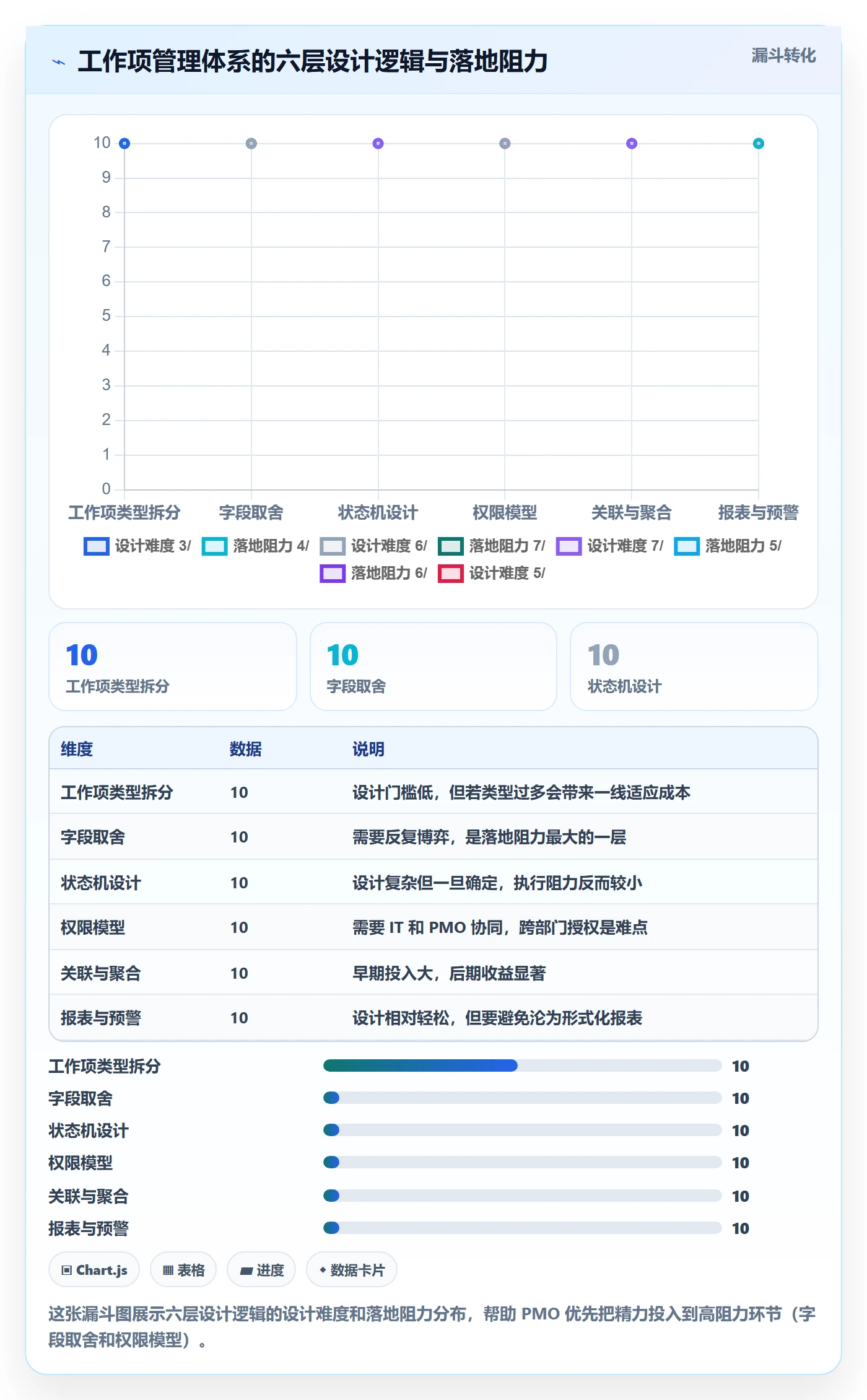Click the 状态机设计 progress bar
This screenshot has width=867, height=1400.
pos(523,1130)
